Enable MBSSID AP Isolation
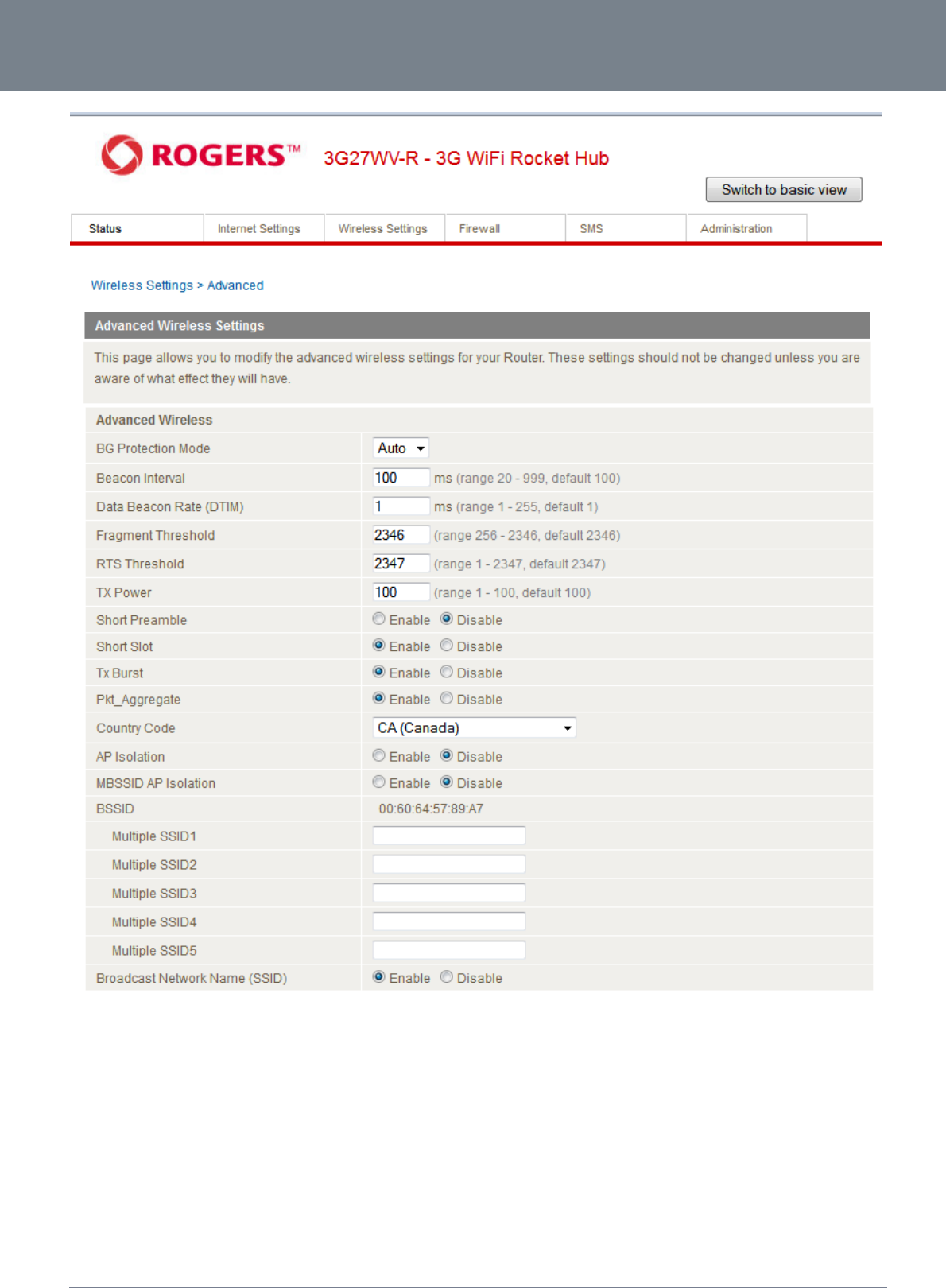 coord(379,782)
